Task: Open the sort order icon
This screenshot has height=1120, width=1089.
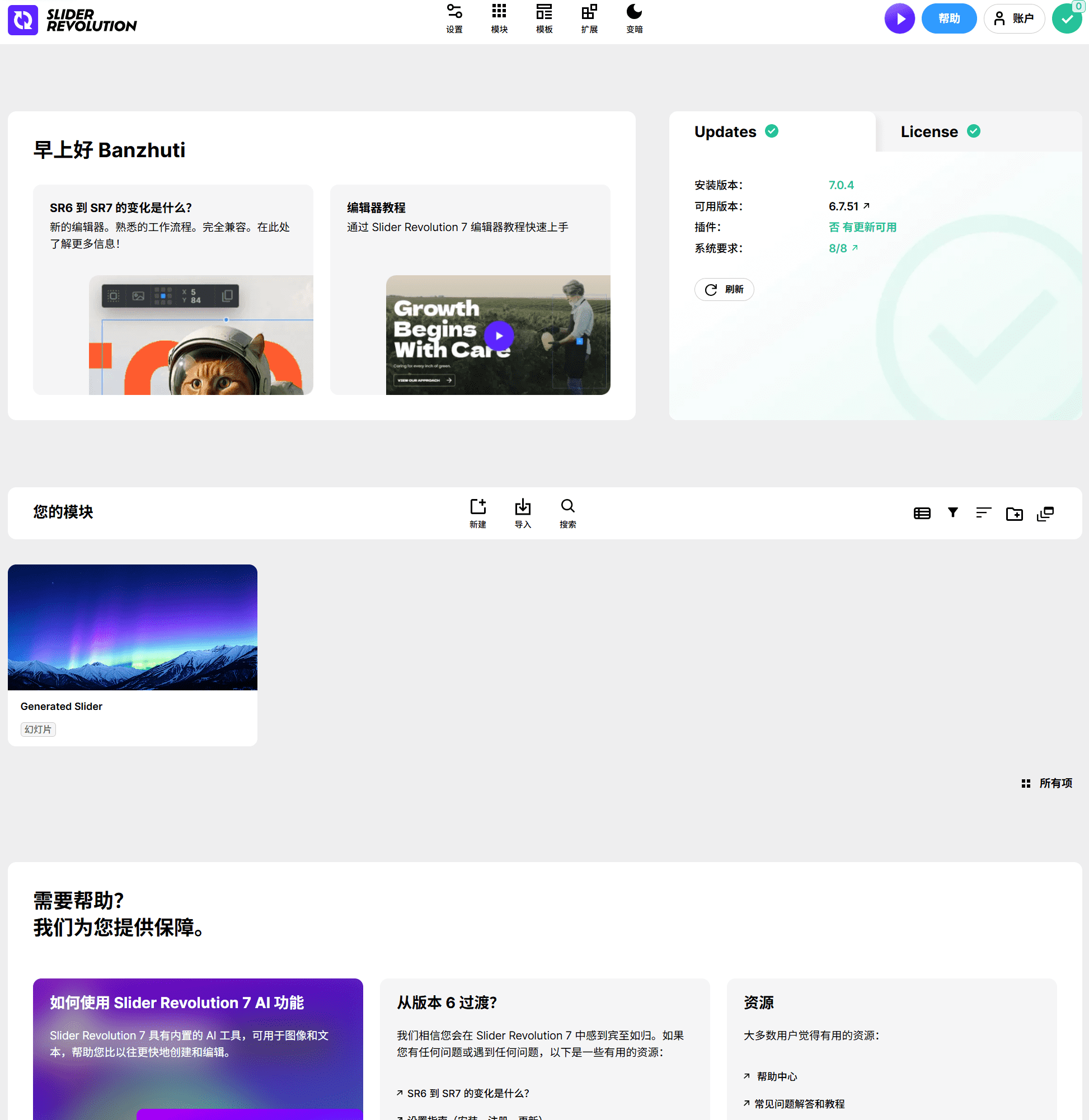Action: 984,513
